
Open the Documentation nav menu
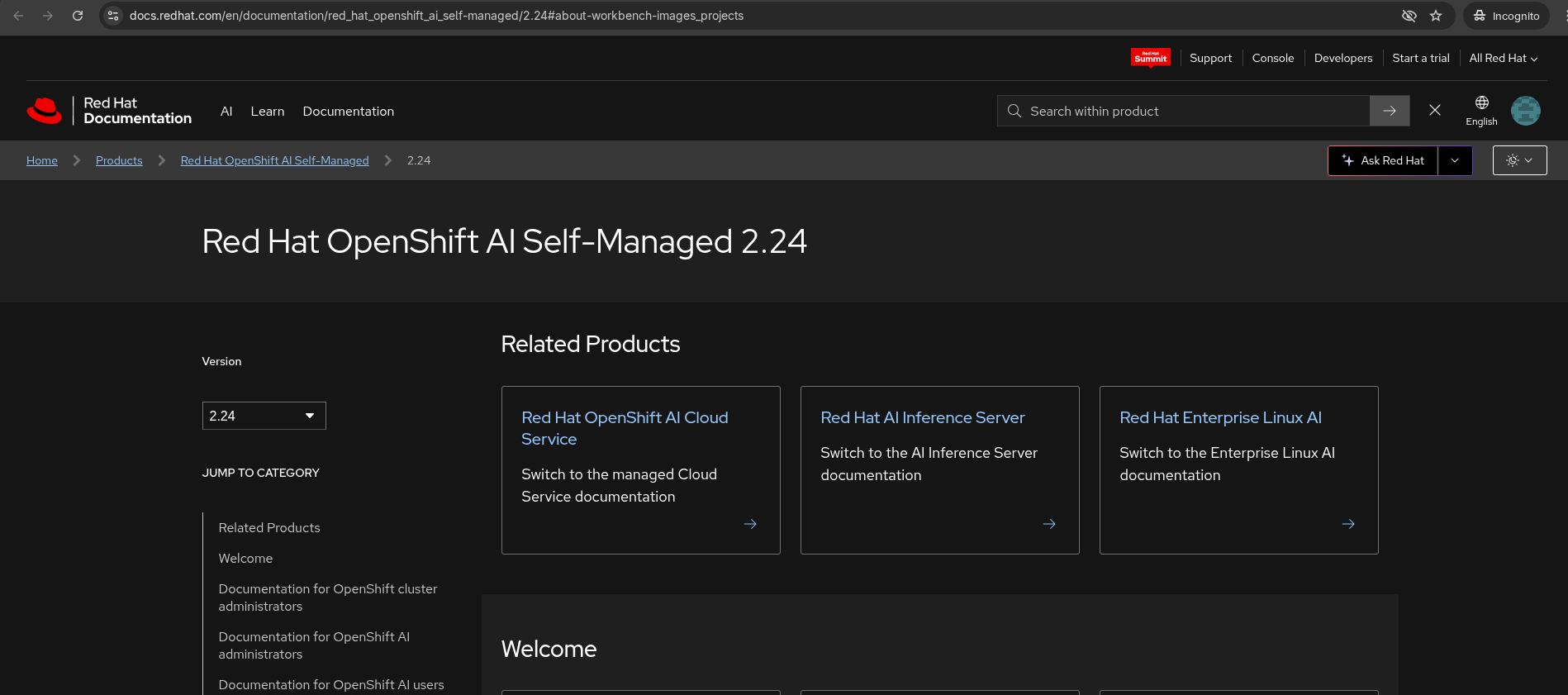click(x=348, y=112)
